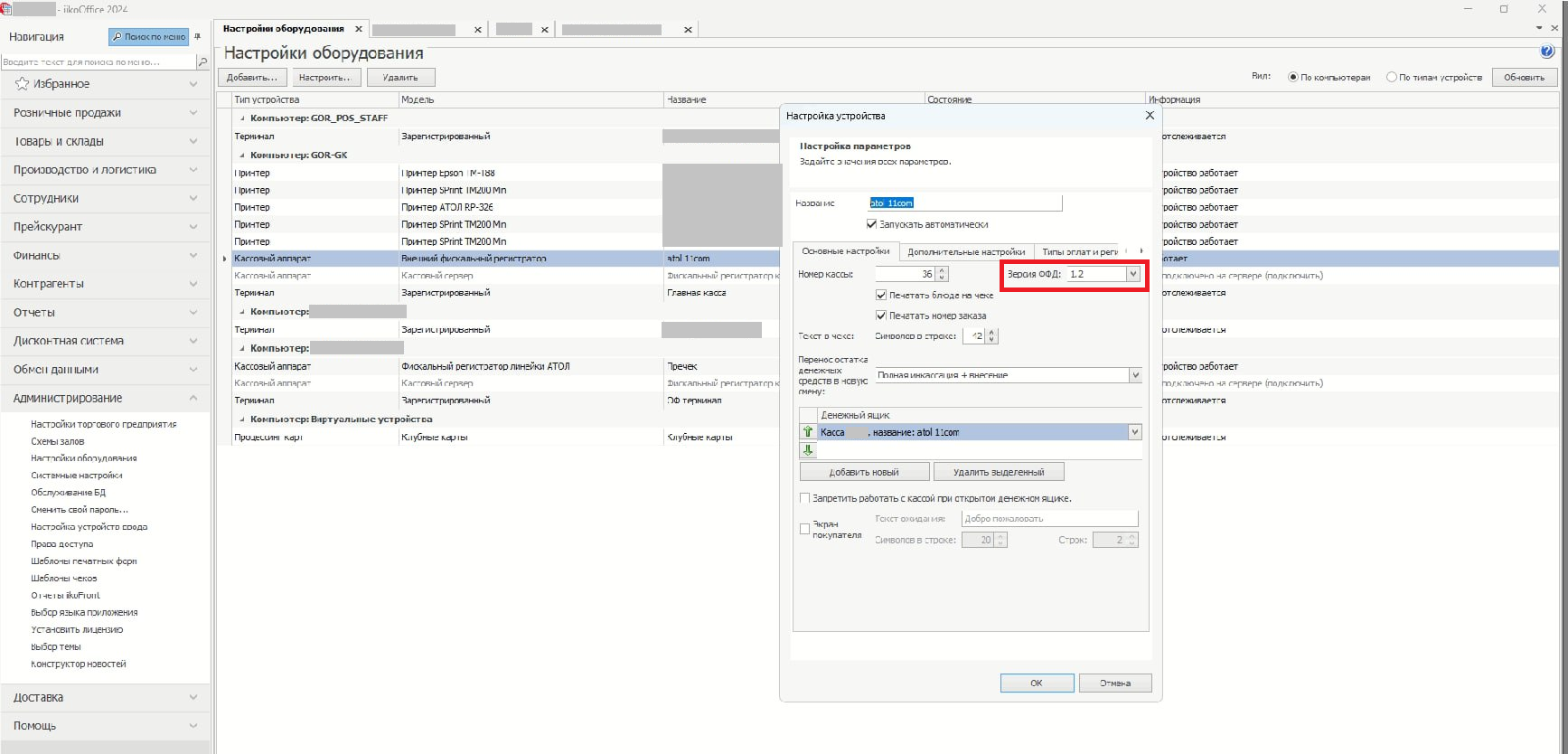Open the Версия ФФД dropdown
This screenshot has width=1568, height=754.
coord(1132,274)
